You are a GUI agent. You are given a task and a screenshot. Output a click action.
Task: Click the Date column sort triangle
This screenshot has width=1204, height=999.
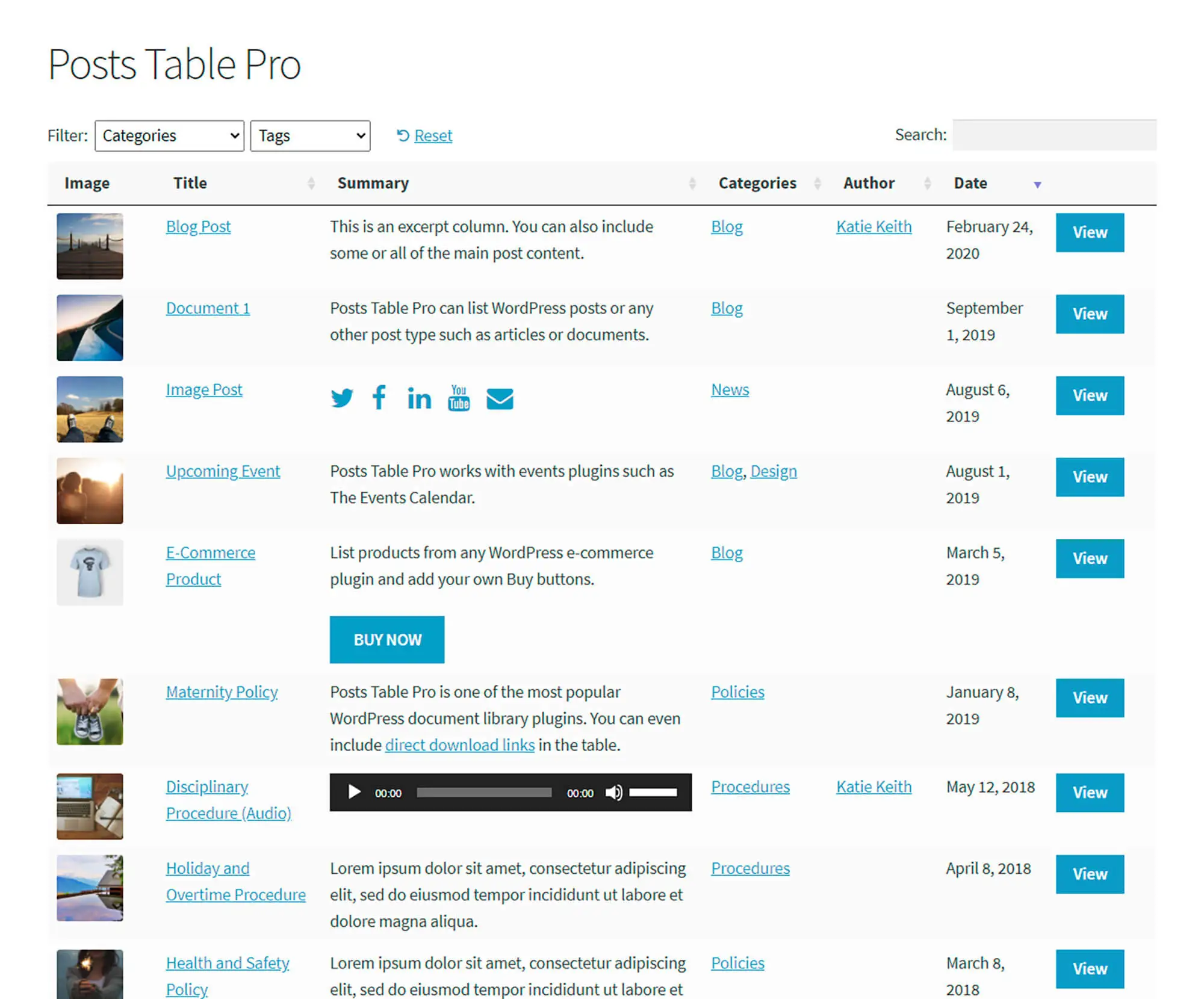pos(1037,185)
